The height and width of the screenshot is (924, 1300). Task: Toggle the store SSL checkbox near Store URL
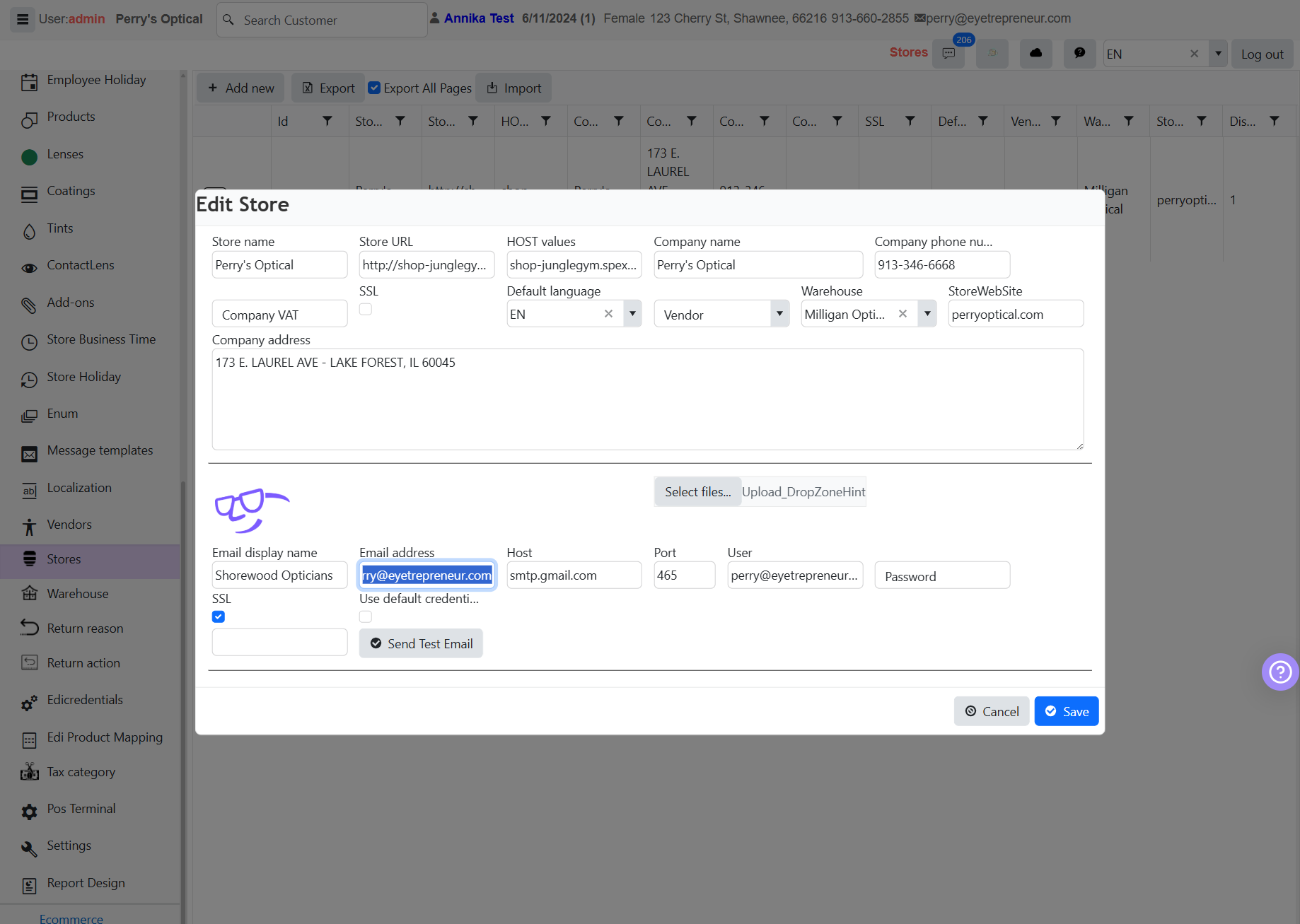pos(366,309)
